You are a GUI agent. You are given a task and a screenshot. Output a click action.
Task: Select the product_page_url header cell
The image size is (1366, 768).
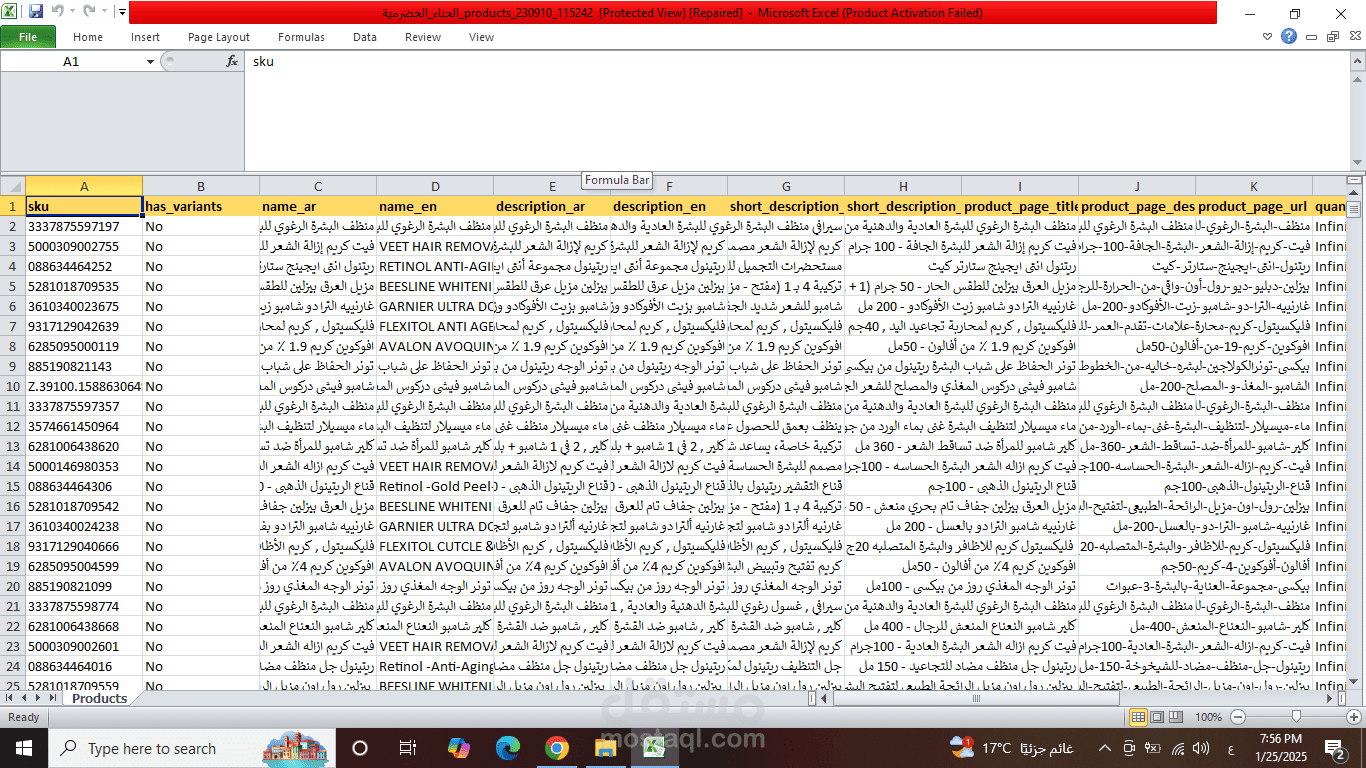[1254, 206]
